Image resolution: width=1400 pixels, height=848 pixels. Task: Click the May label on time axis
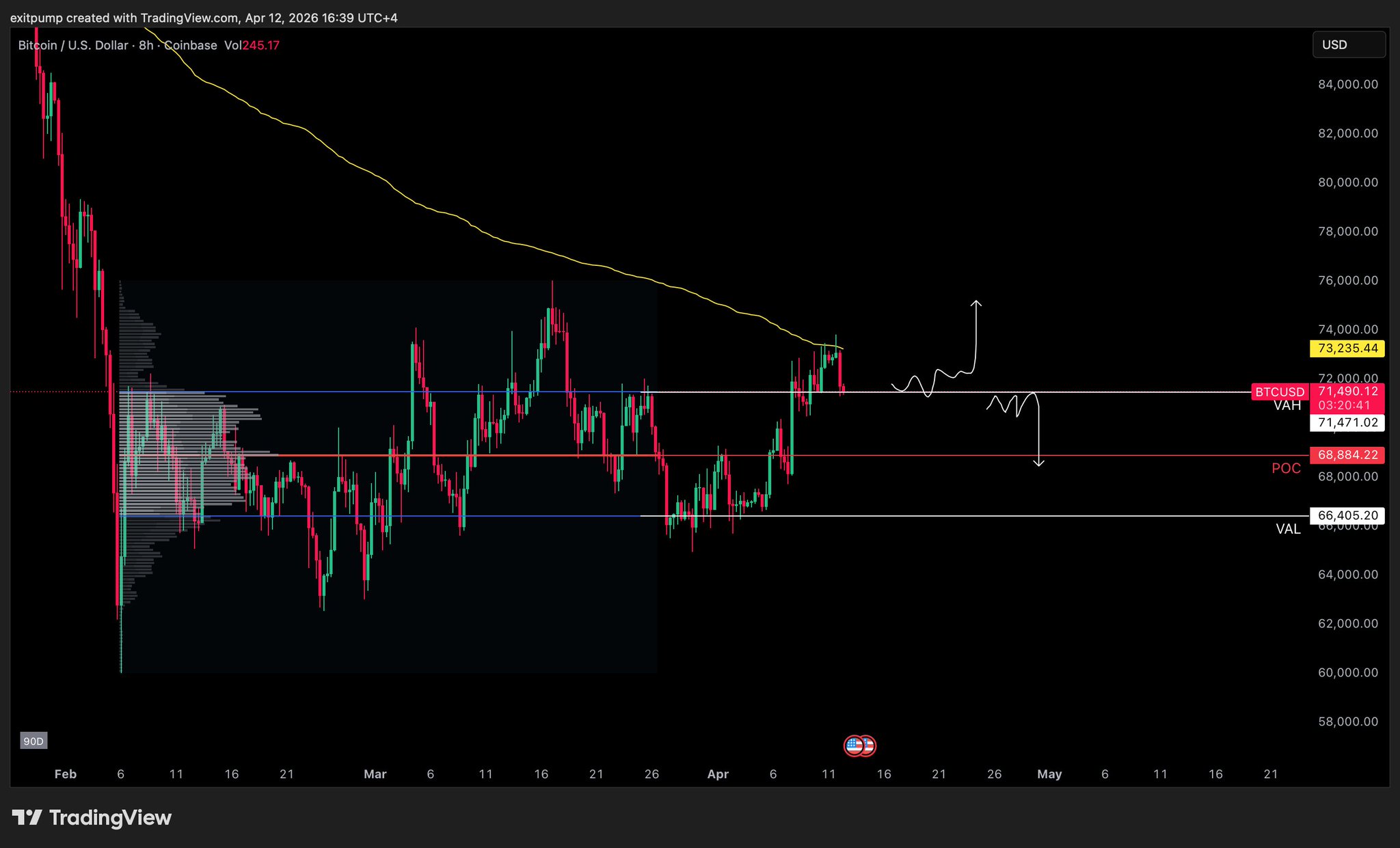pyautogui.click(x=1049, y=774)
